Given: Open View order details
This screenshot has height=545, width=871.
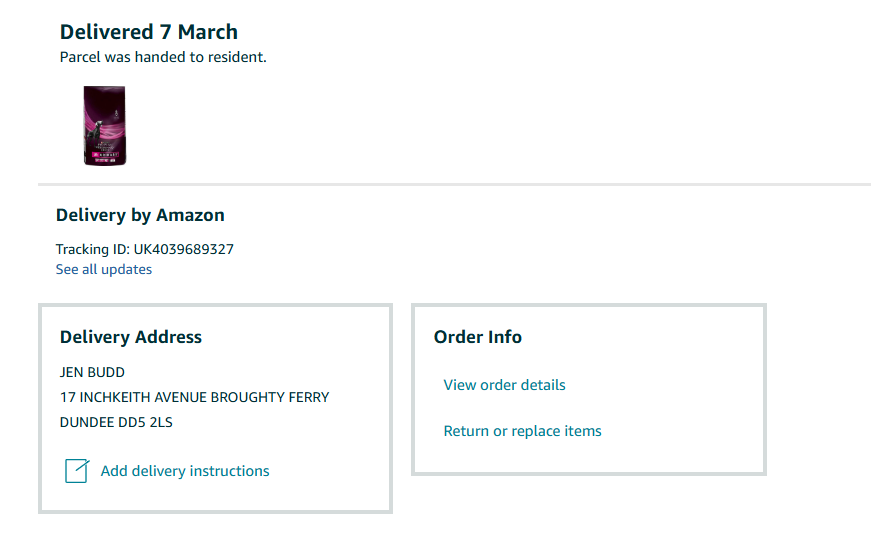Looking at the screenshot, I should click(504, 385).
